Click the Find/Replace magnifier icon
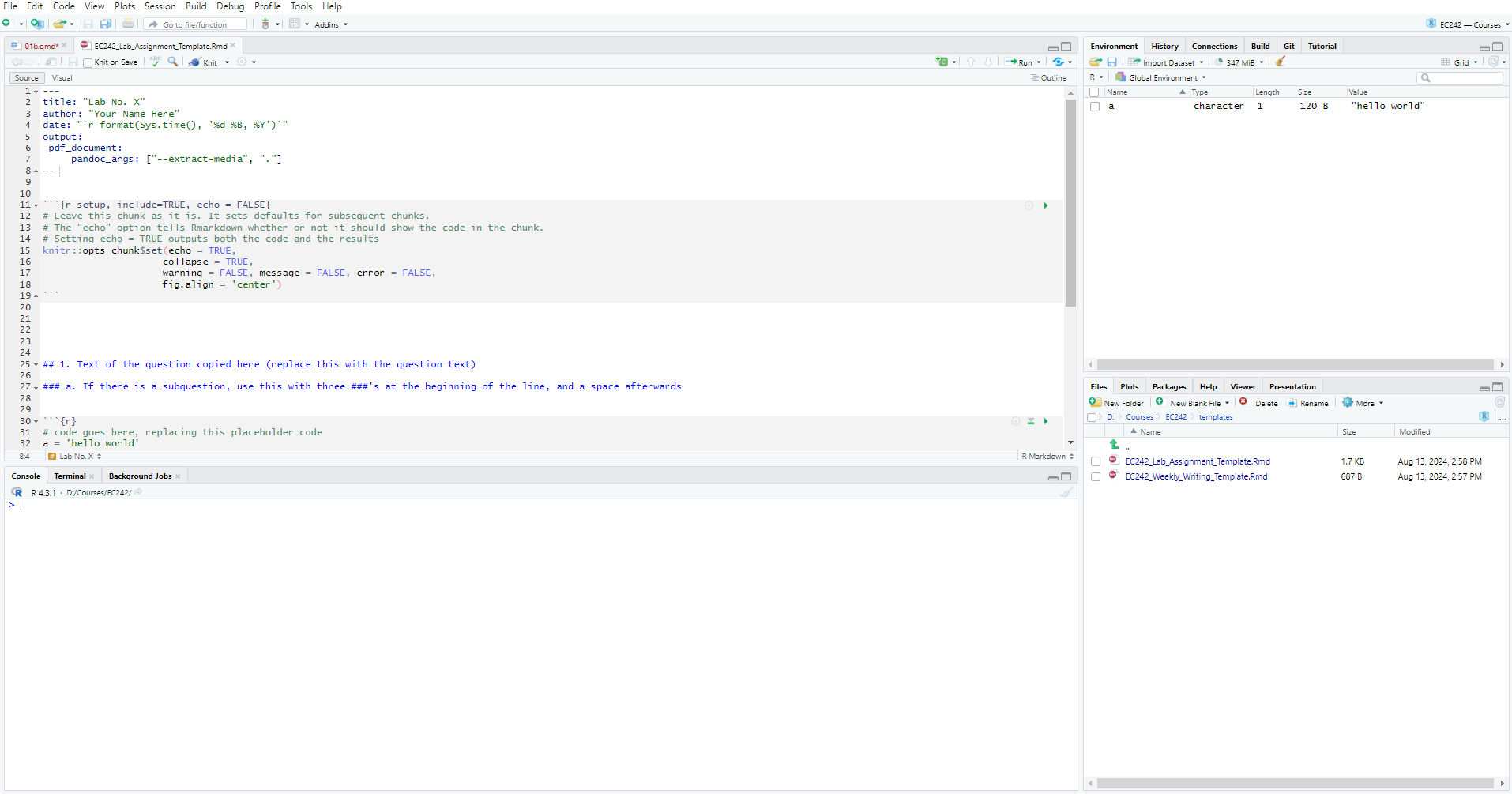This screenshot has height=794, width=1512. pos(173,62)
